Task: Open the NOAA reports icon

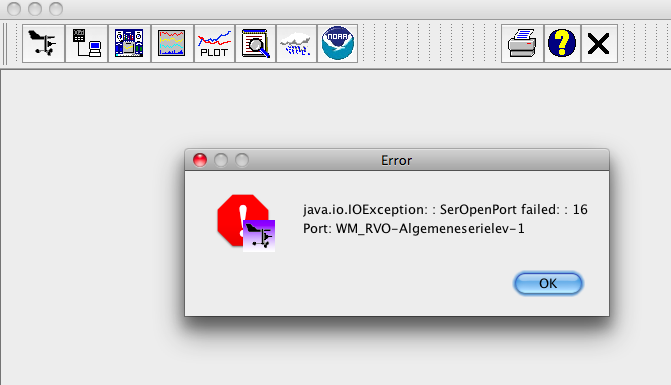Action: (x=337, y=43)
